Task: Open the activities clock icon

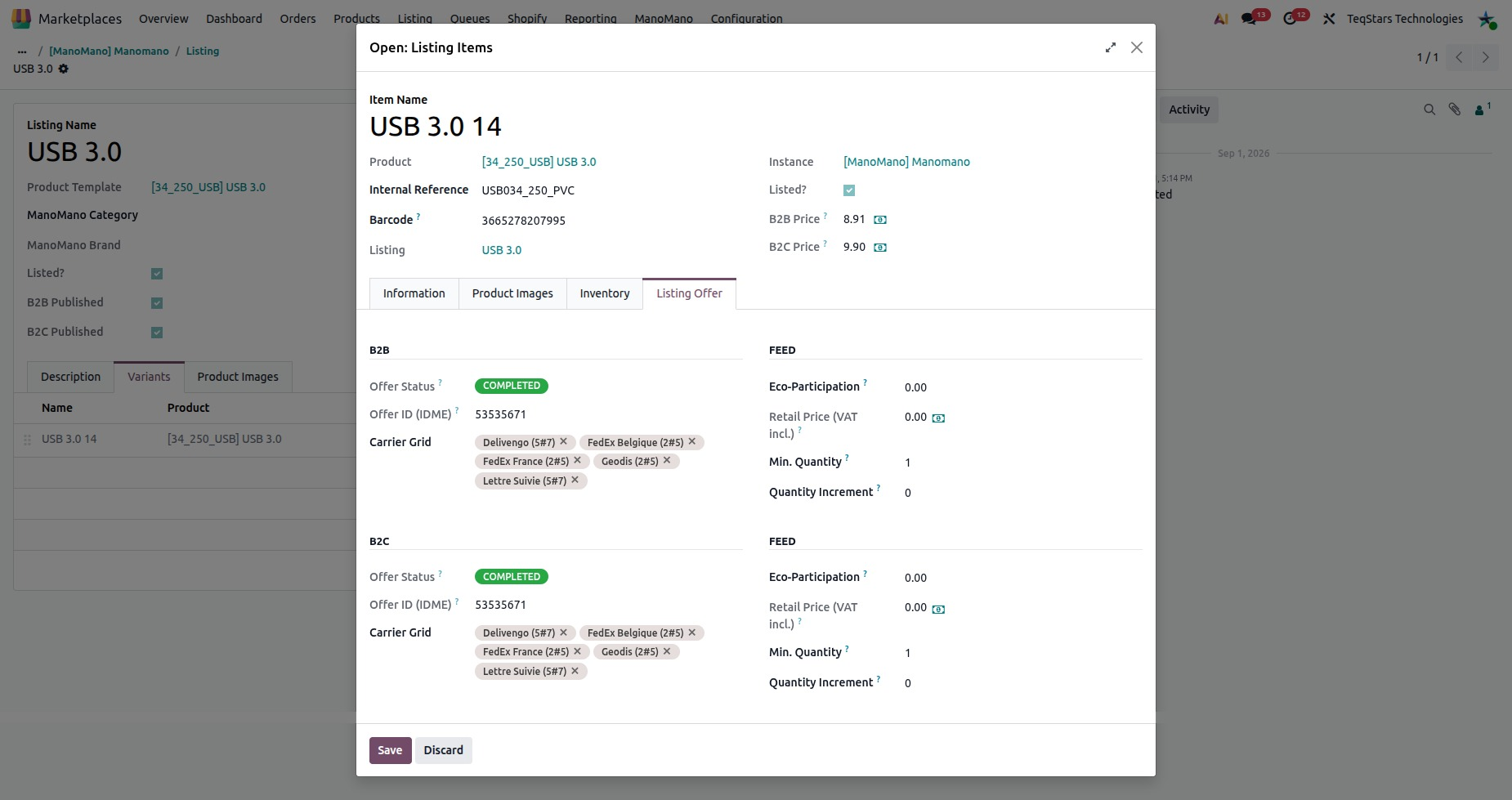Action: (x=1290, y=19)
